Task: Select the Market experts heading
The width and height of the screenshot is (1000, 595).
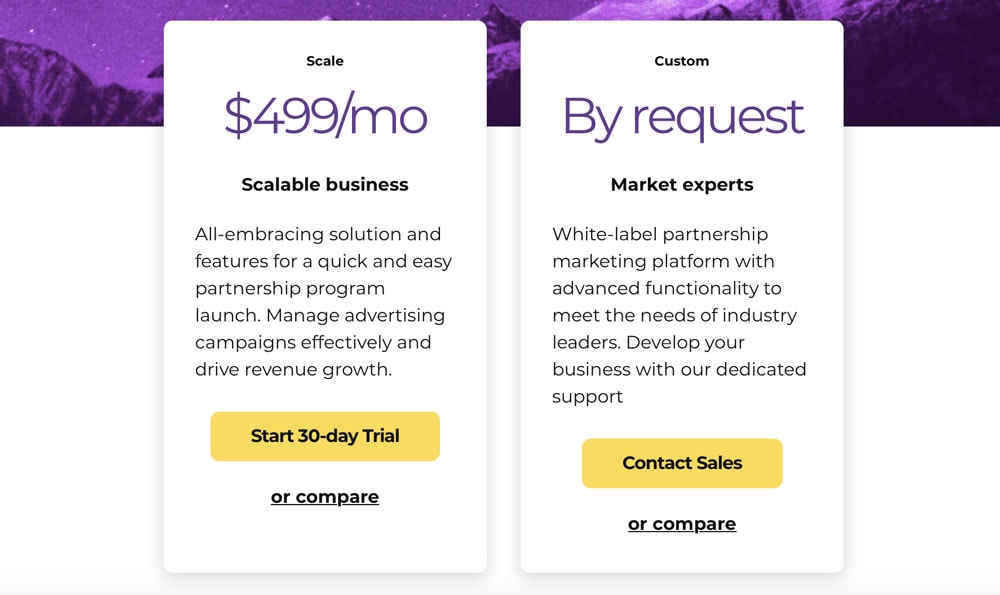Action: (682, 184)
